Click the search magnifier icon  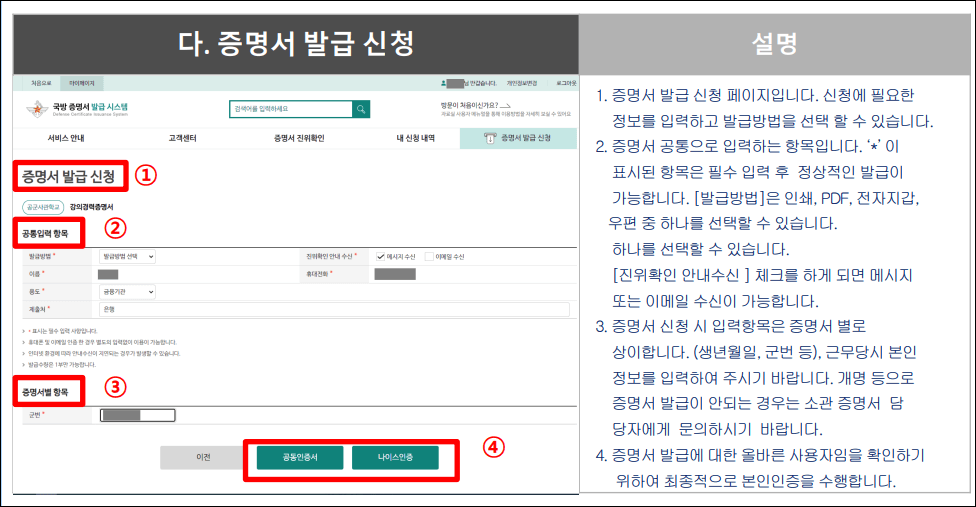pyautogui.click(x=361, y=109)
